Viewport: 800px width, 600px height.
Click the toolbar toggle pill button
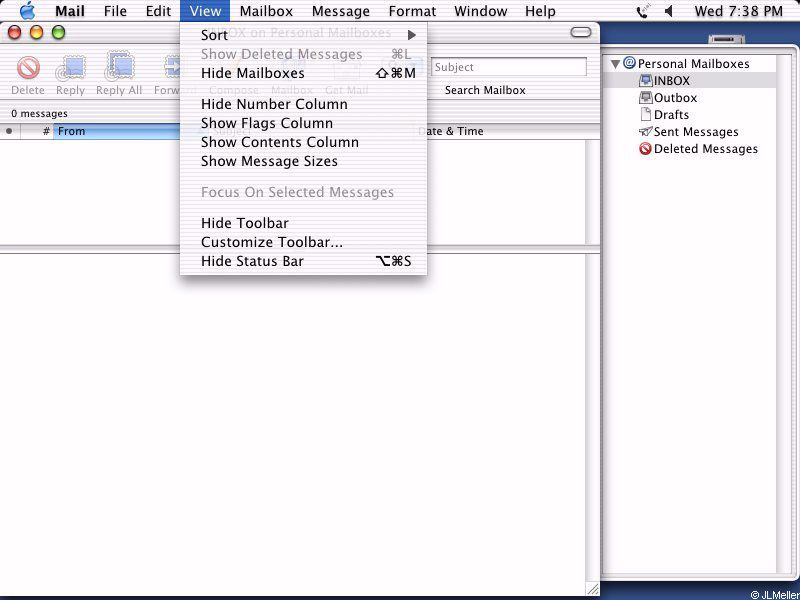[x=581, y=33]
